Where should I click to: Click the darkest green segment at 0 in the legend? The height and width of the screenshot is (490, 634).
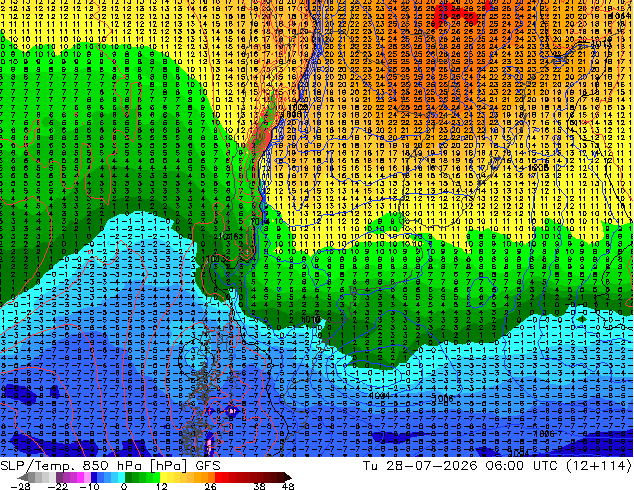click(x=129, y=477)
